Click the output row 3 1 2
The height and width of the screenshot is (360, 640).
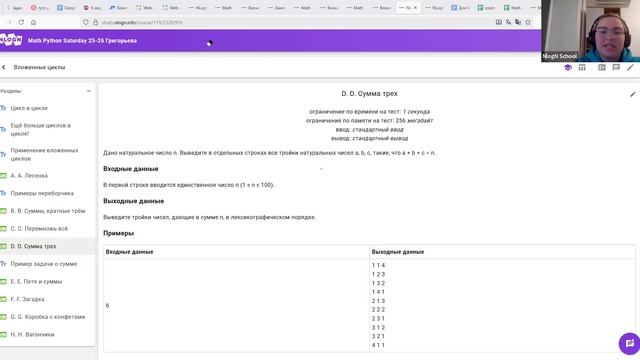tap(378, 327)
